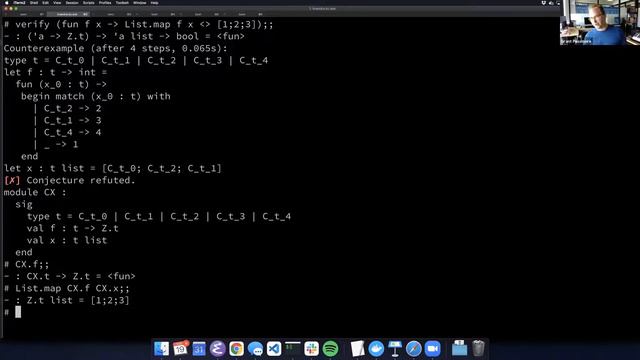This screenshot has height=360, width=640.
Task: Open the purple Emacs dock icon
Action: 218,349
